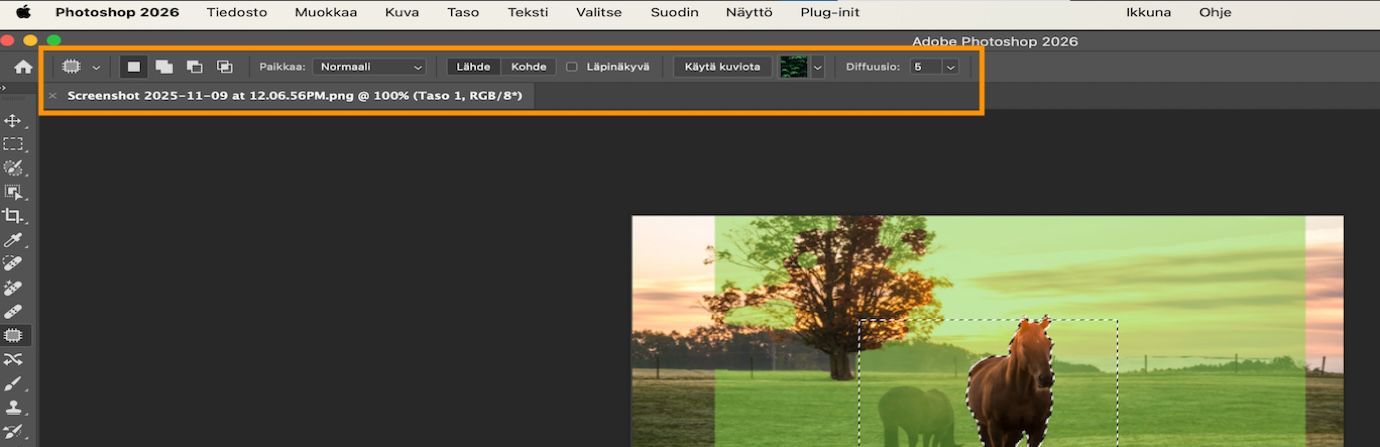The height and width of the screenshot is (447, 1380).
Task: Choose Add to selection mode icon
Action: pos(164,67)
